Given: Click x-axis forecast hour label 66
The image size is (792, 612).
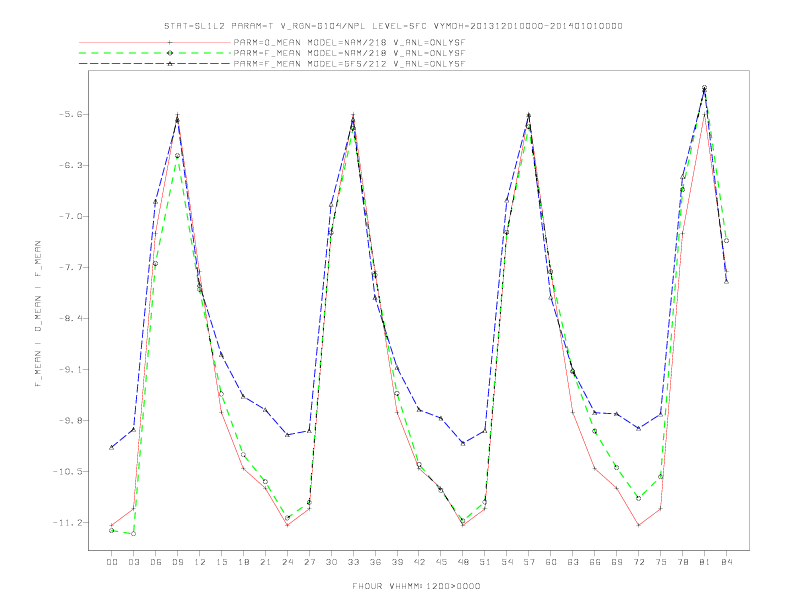Looking at the screenshot, I should click(595, 562).
